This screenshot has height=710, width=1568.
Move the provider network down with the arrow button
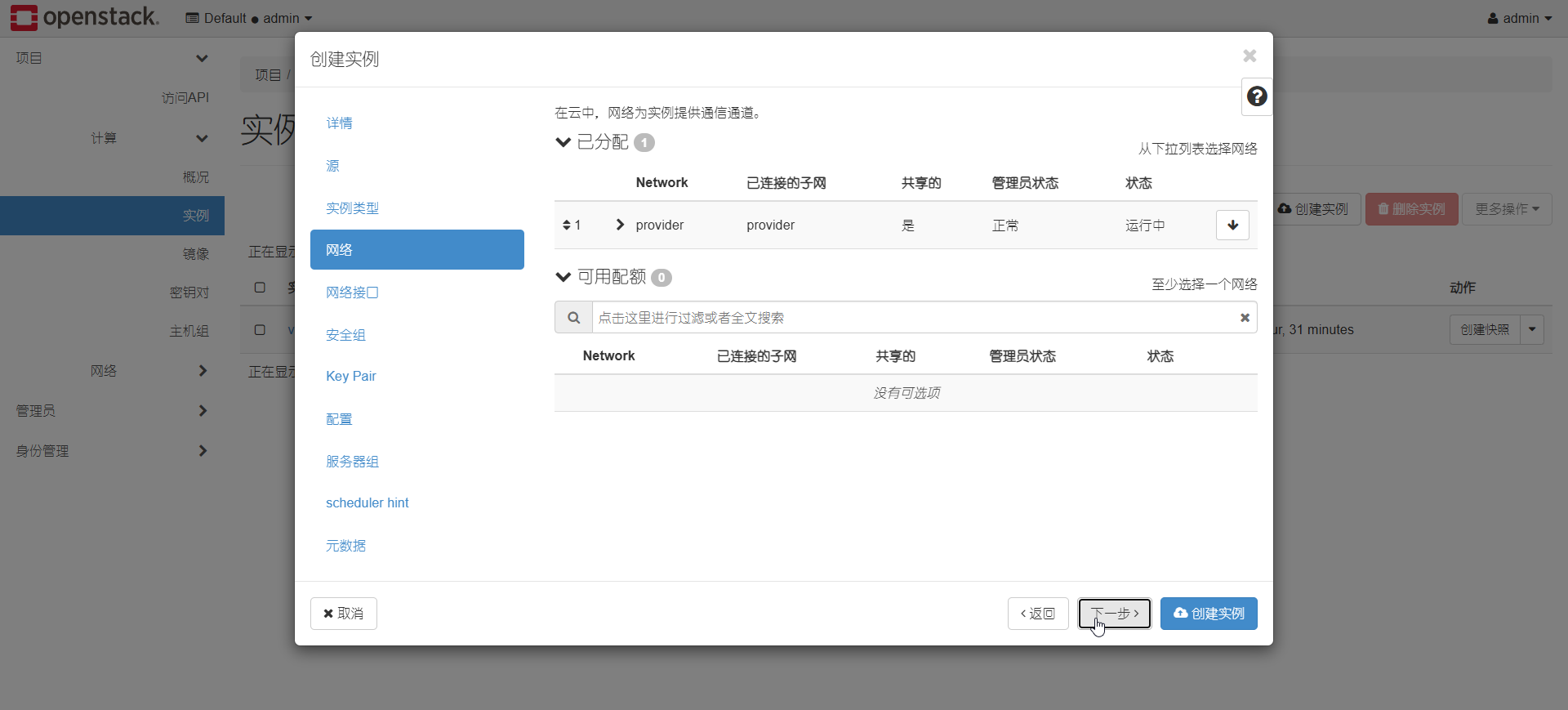[1232, 225]
